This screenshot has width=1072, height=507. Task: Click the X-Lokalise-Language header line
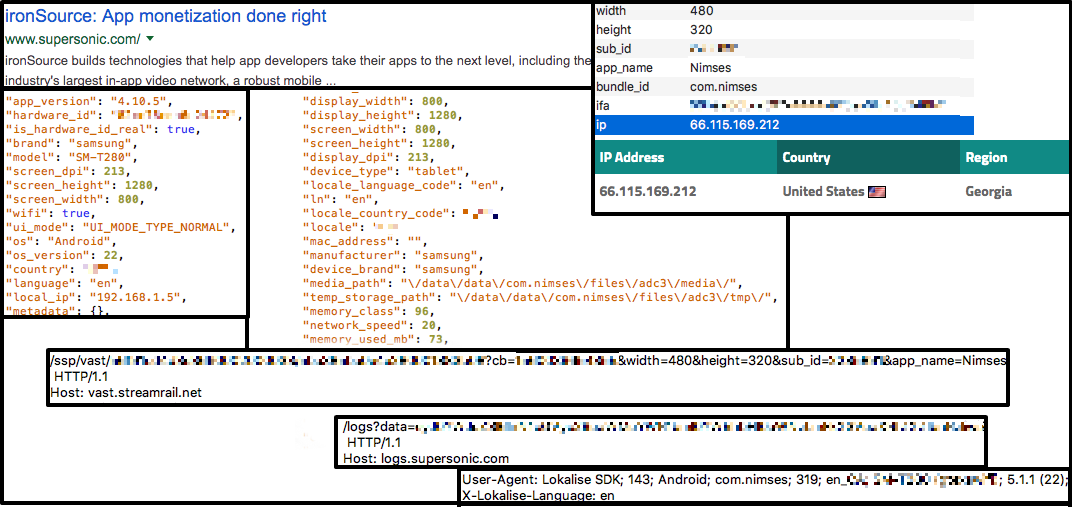click(537, 495)
